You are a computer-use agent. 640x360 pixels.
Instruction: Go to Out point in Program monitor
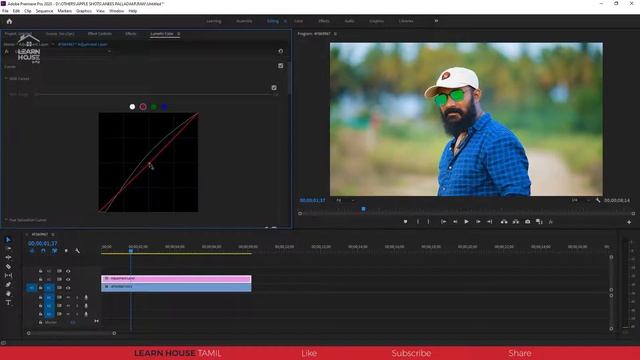tap(489, 222)
